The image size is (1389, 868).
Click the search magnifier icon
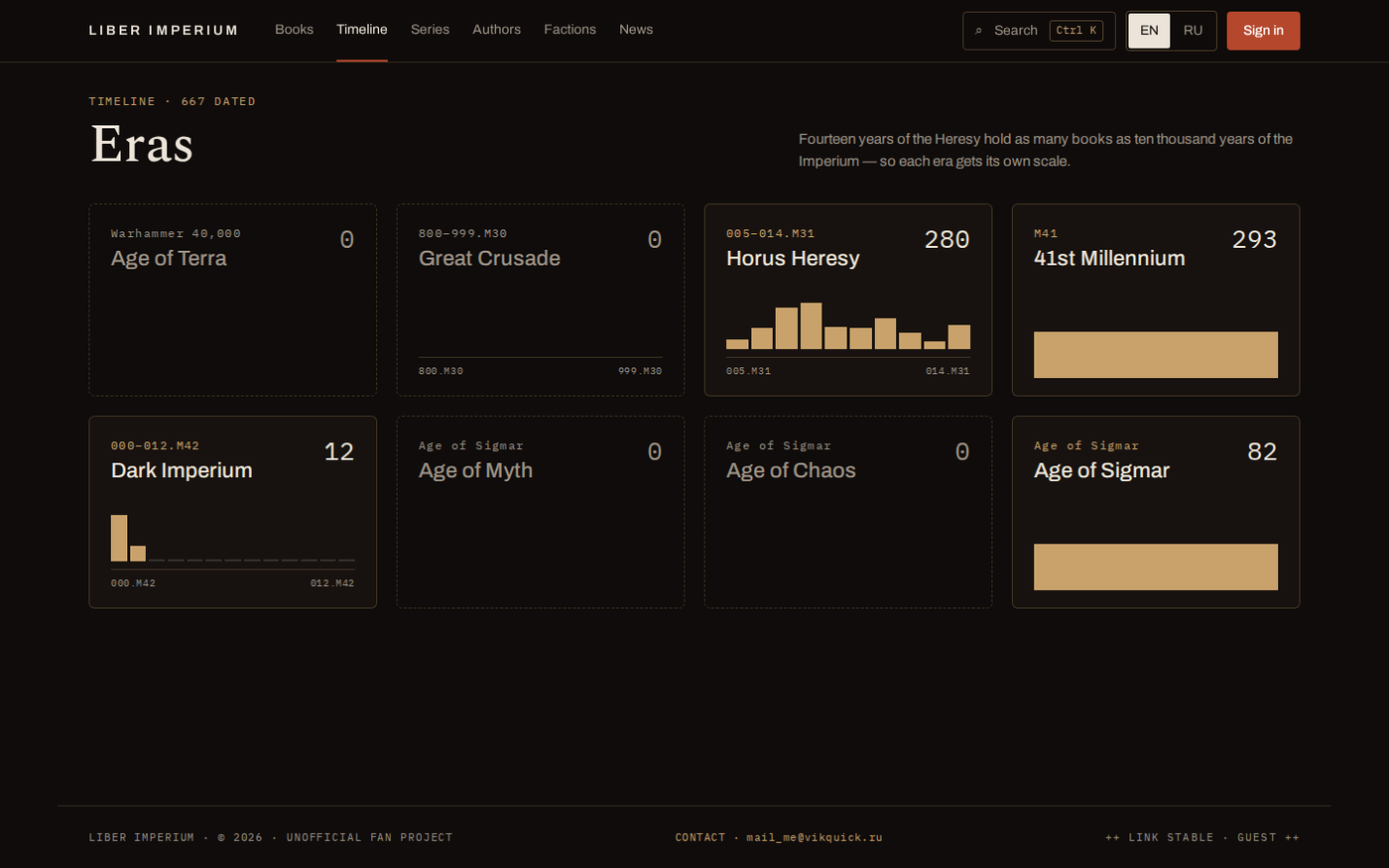(978, 31)
